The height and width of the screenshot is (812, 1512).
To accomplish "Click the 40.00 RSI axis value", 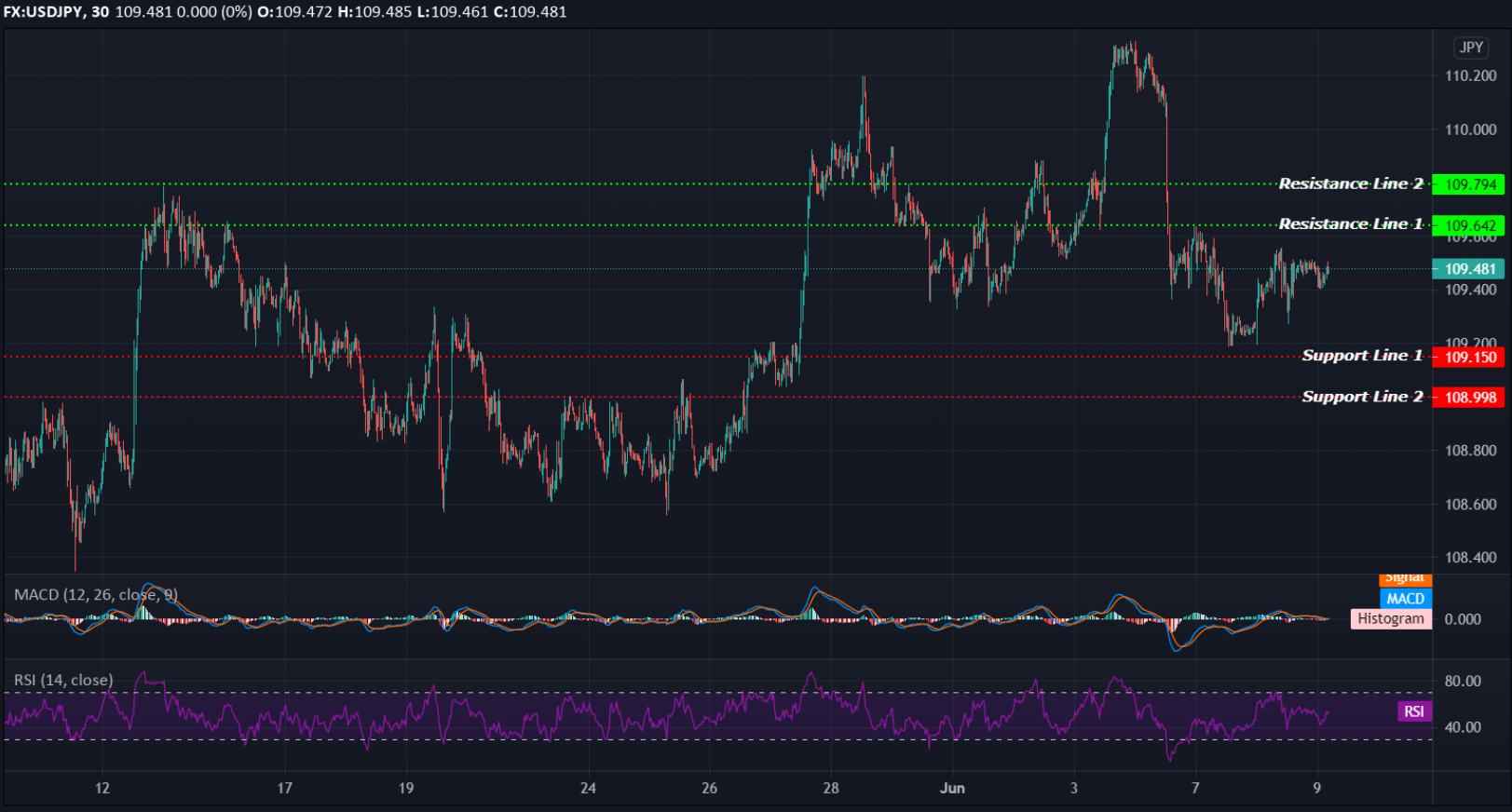I will [x=1463, y=727].
